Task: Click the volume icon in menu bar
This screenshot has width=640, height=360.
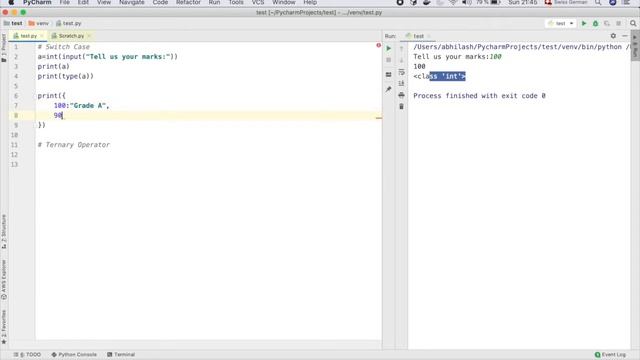Action: [467, 2]
